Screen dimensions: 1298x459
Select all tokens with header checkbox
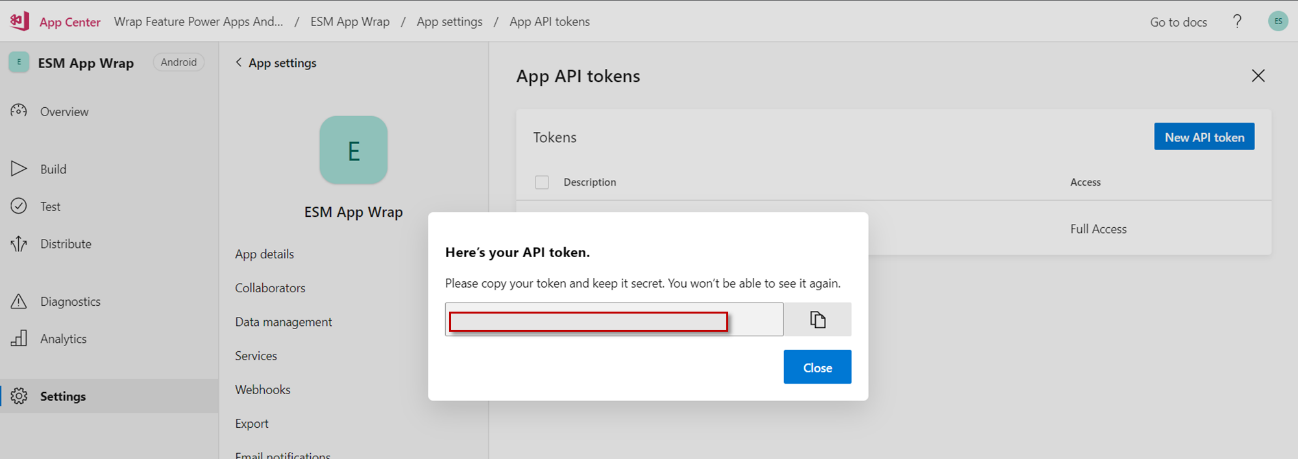click(542, 182)
